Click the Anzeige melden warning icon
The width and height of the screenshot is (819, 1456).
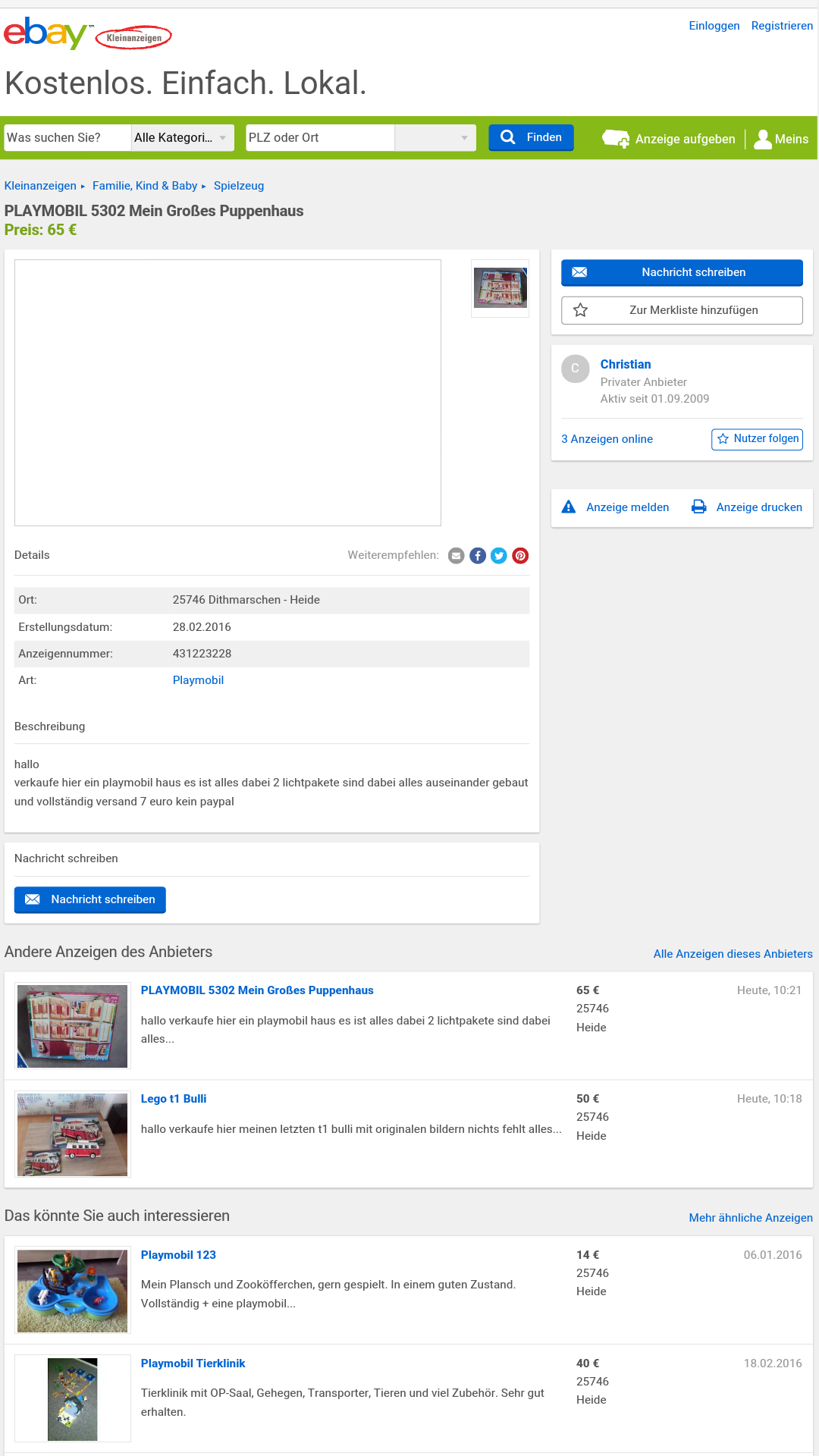point(569,507)
